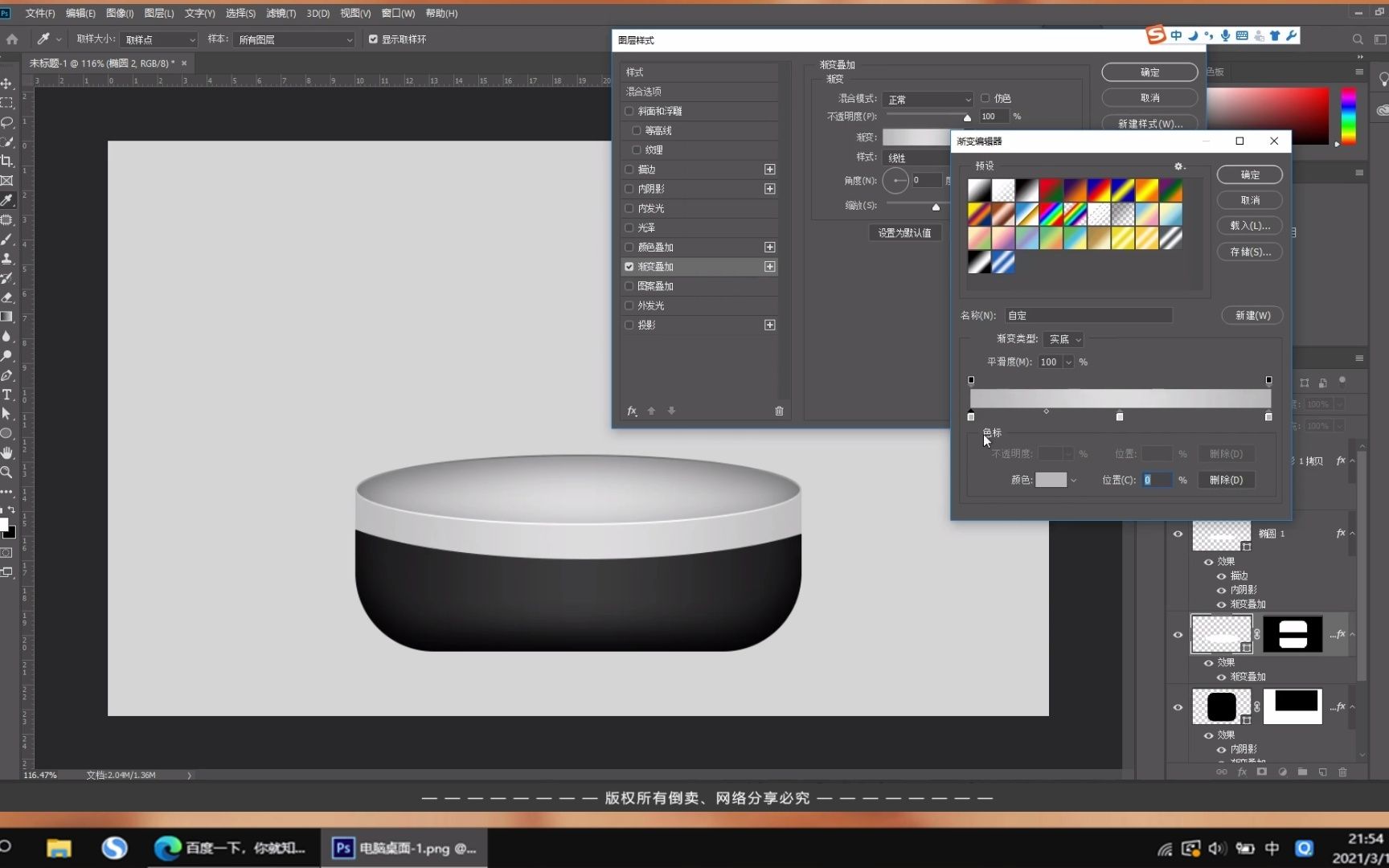Image resolution: width=1389 pixels, height=868 pixels.
Task: Select the Move tool
Action: [x=7, y=84]
